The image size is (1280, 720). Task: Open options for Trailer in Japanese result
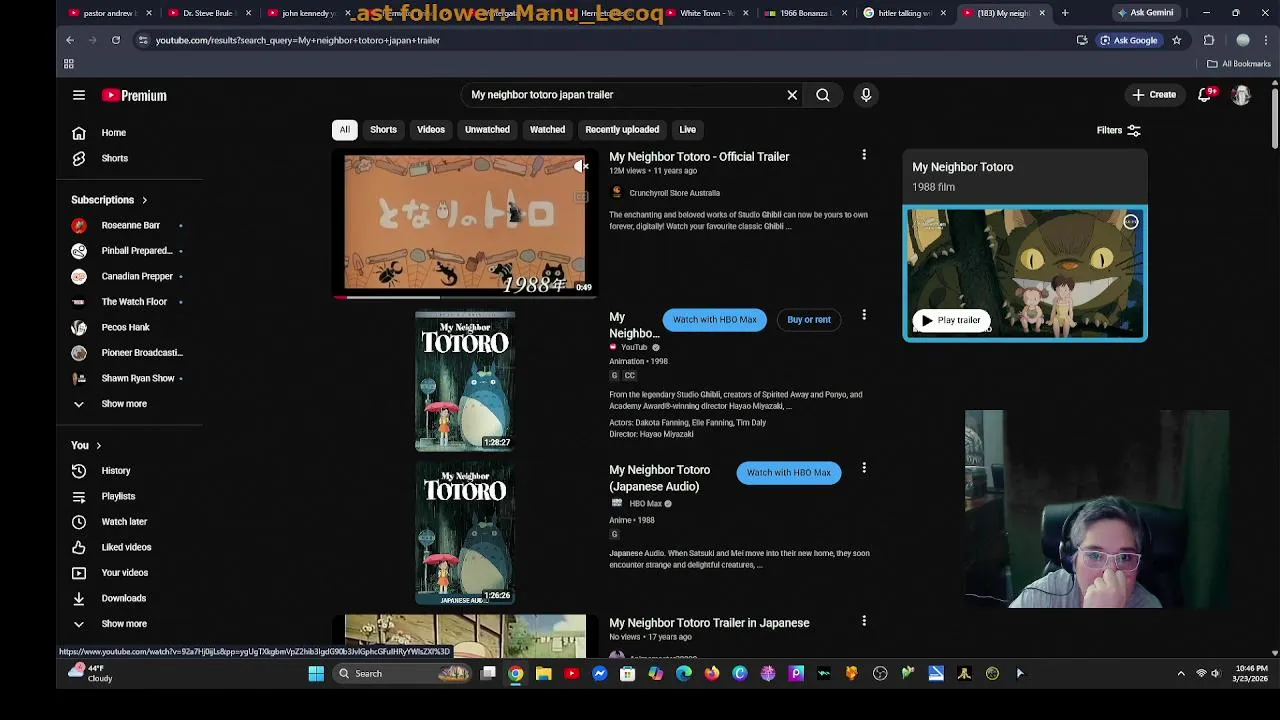[864, 621]
